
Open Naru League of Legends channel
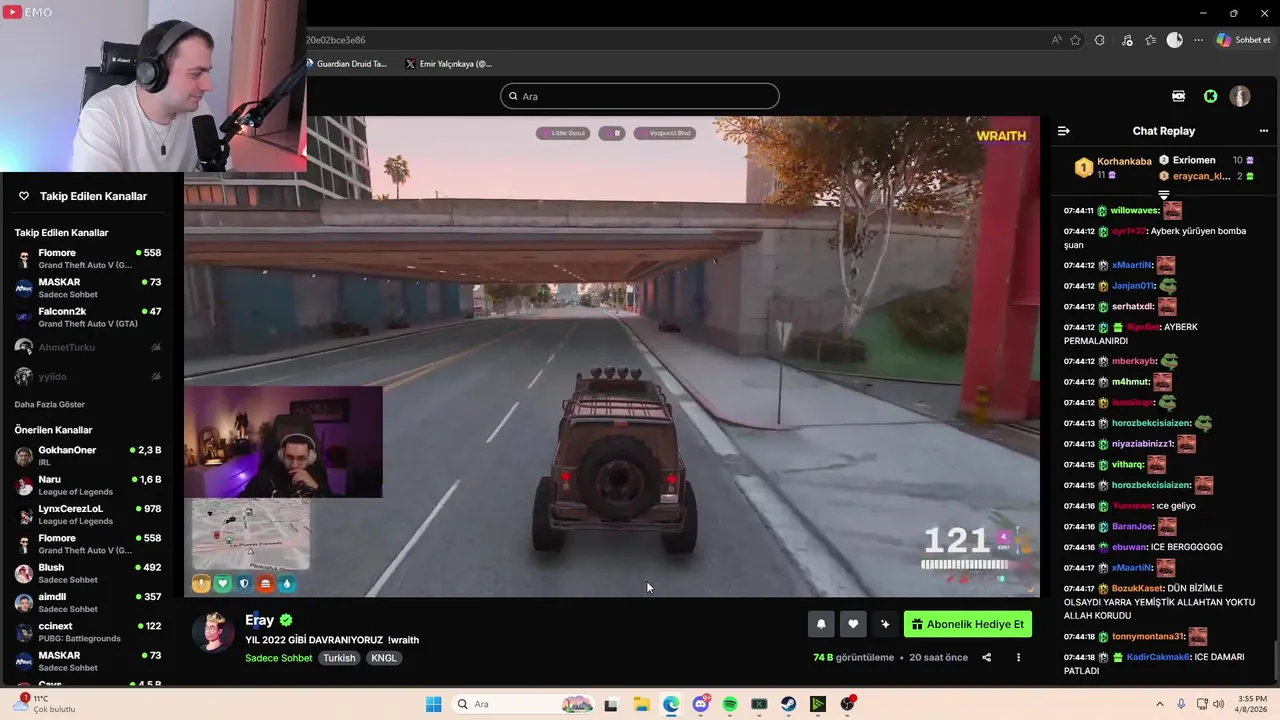[88, 485]
